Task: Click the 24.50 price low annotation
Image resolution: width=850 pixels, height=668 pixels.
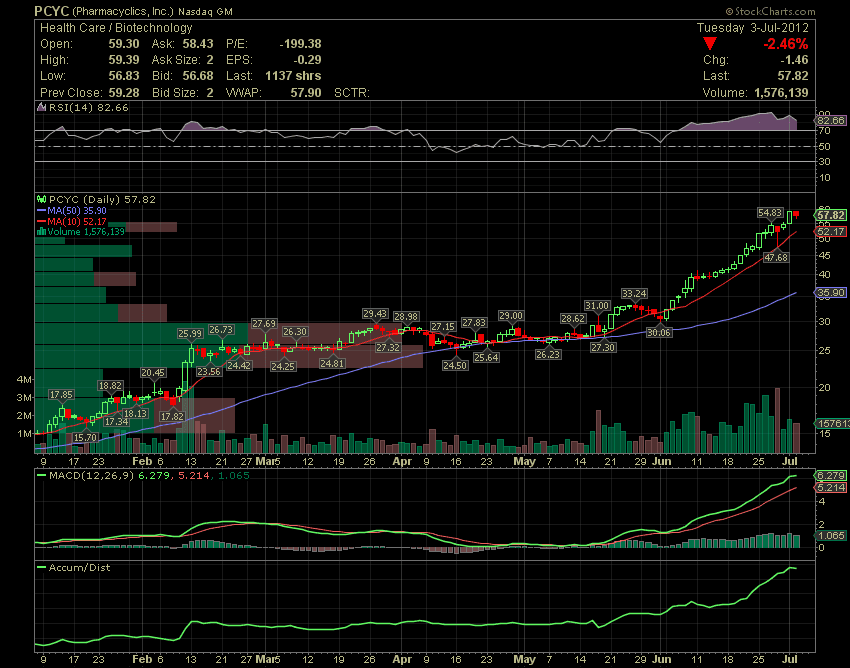Action: (x=455, y=365)
